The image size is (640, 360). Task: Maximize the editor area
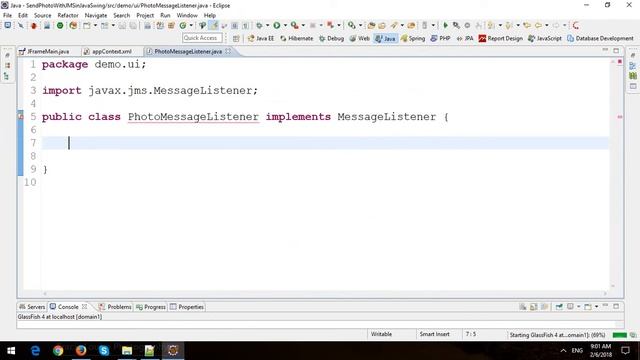pyautogui.click(x=616, y=51)
